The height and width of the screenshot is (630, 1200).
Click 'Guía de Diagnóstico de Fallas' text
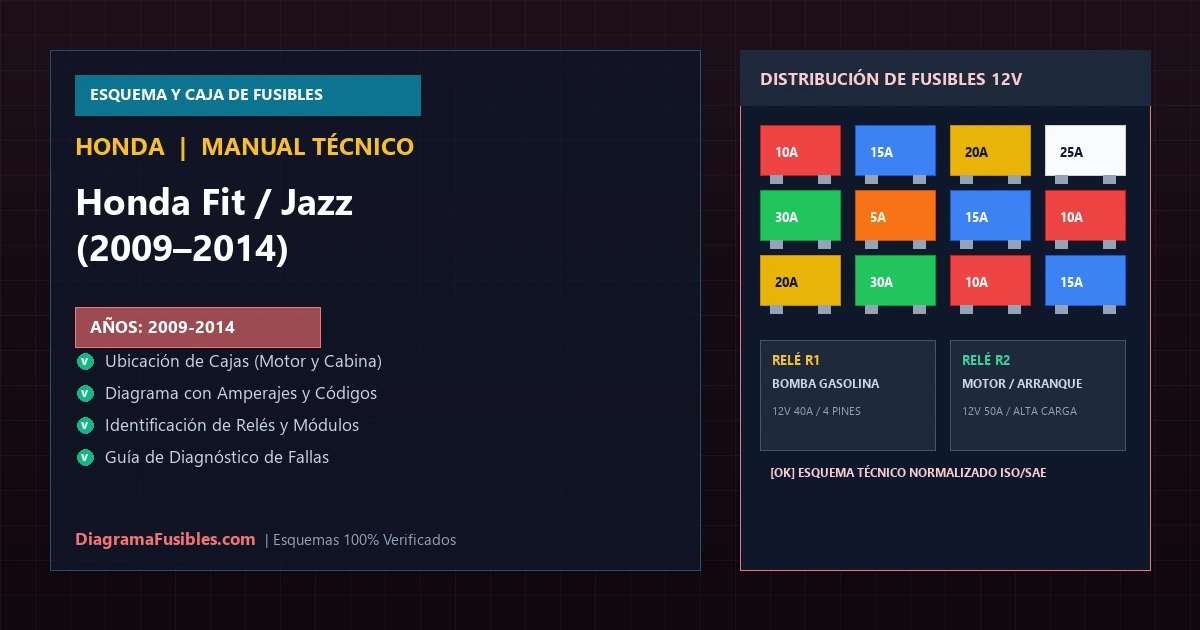pos(217,457)
